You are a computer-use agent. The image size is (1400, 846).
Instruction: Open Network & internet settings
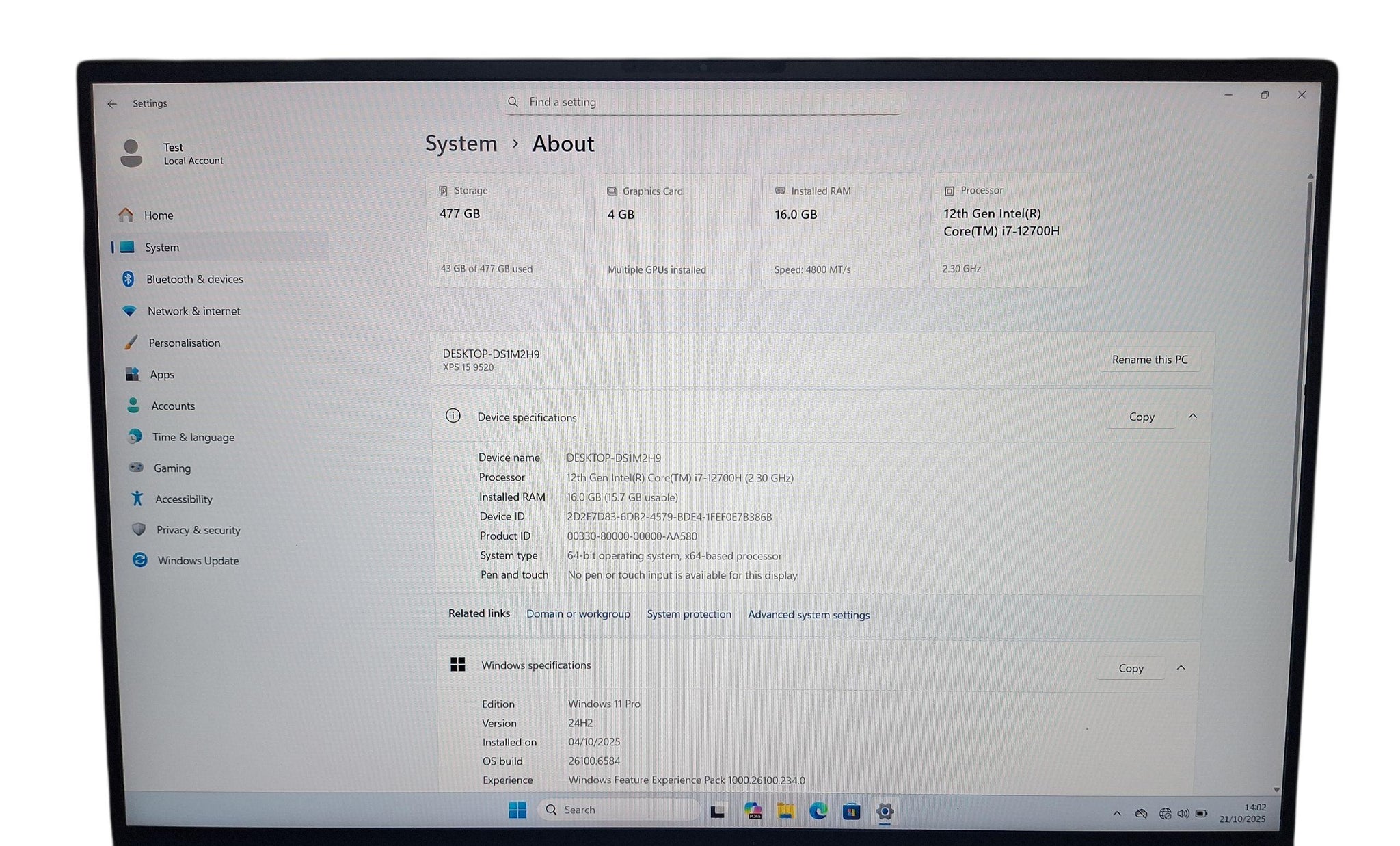tap(193, 311)
